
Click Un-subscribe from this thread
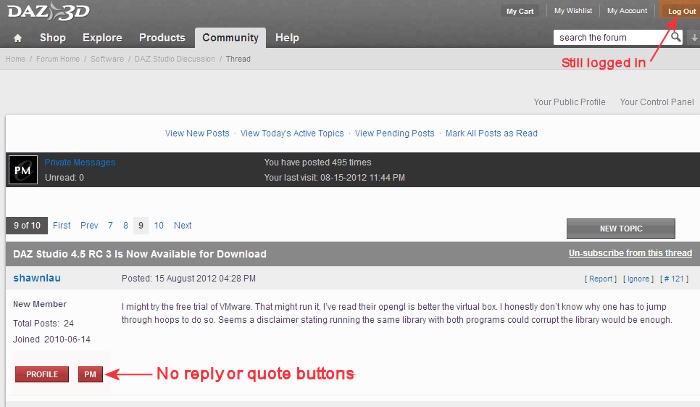[630, 253]
